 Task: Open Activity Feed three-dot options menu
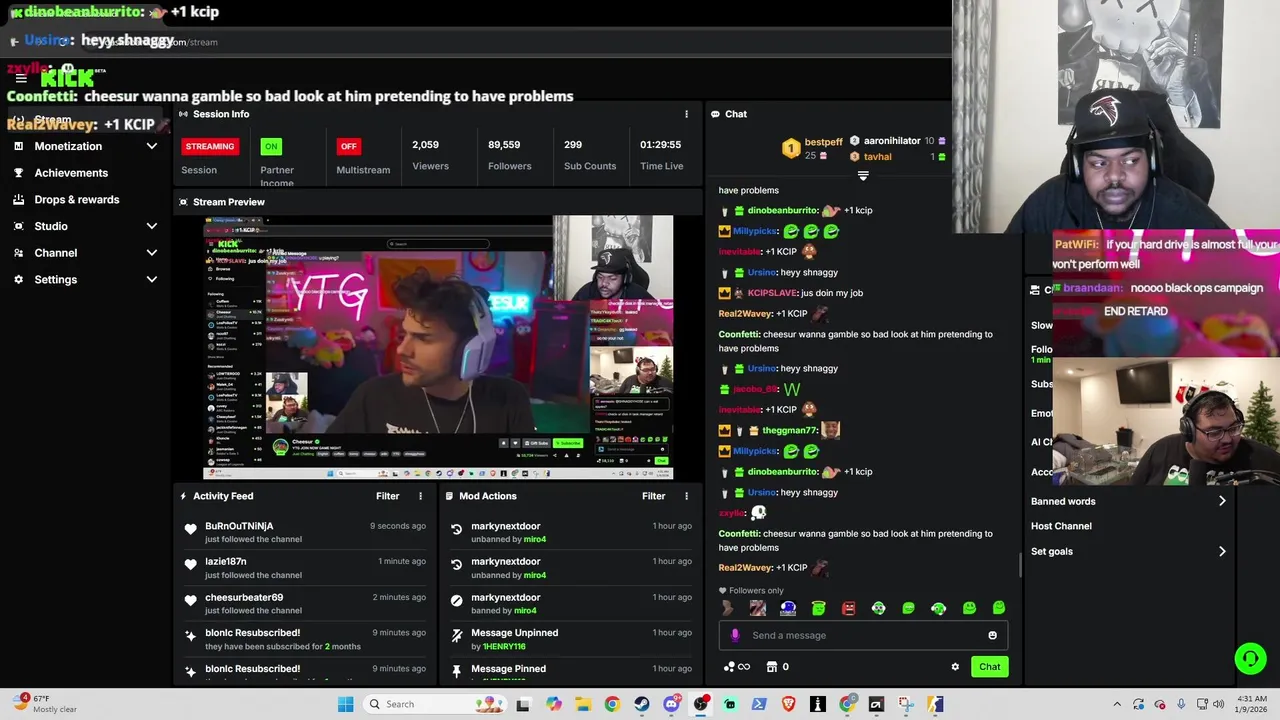click(x=420, y=496)
